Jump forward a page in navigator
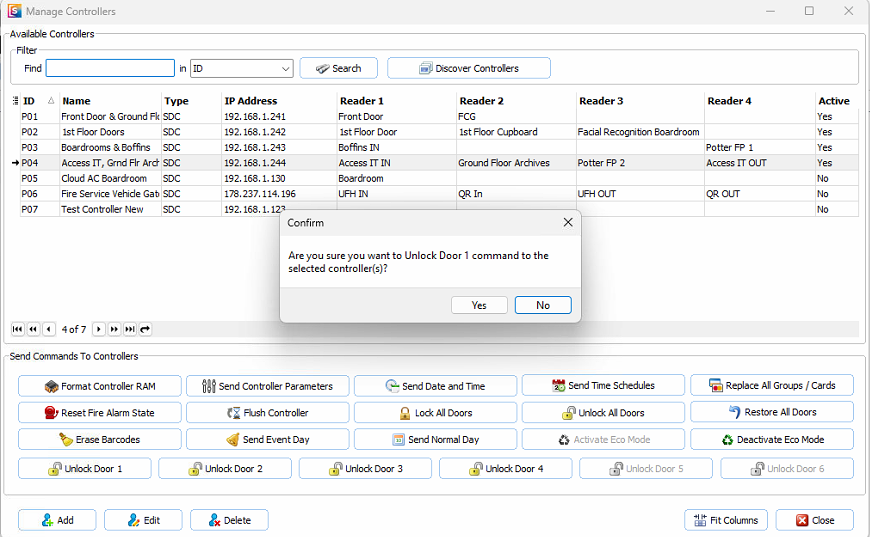The height and width of the screenshot is (537, 870). [114, 329]
